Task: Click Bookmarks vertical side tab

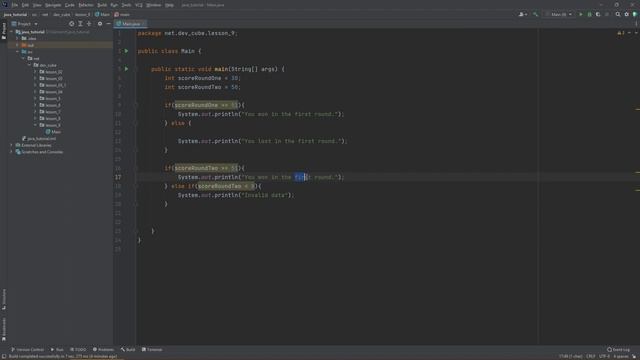Action: [x=4, y=329]
